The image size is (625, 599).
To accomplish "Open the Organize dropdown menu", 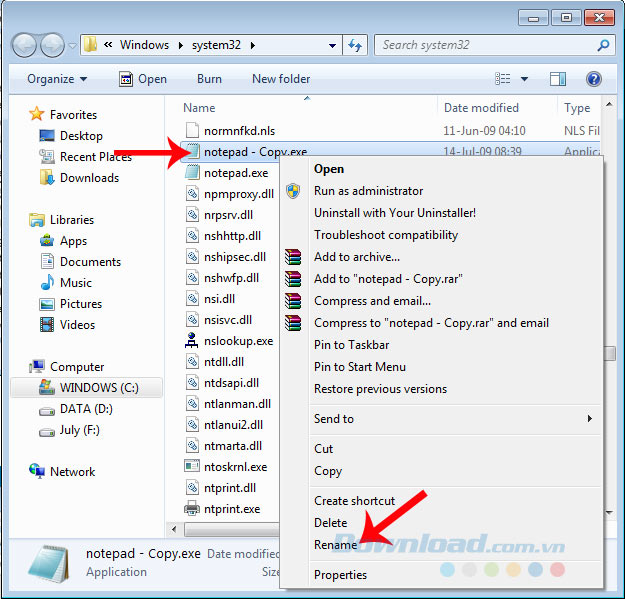I will tap(57, 79).
